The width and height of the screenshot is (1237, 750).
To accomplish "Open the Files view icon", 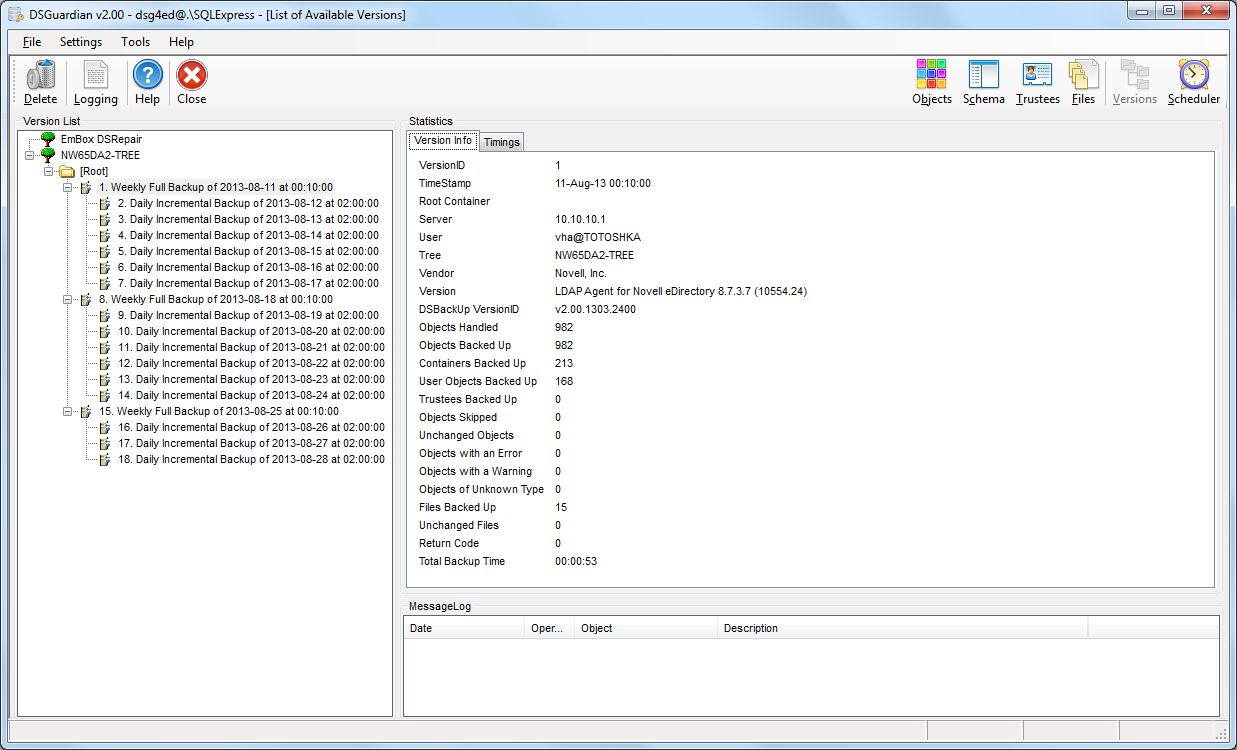I will pos(1083,75).
